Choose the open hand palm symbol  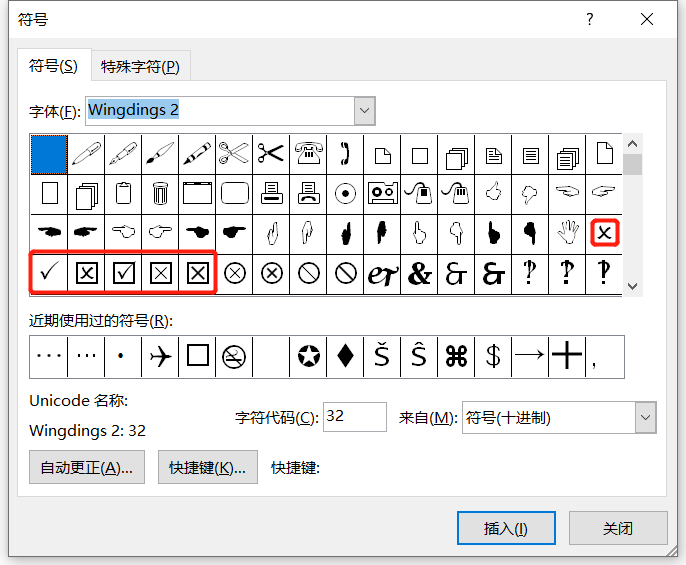coord(567,233)
